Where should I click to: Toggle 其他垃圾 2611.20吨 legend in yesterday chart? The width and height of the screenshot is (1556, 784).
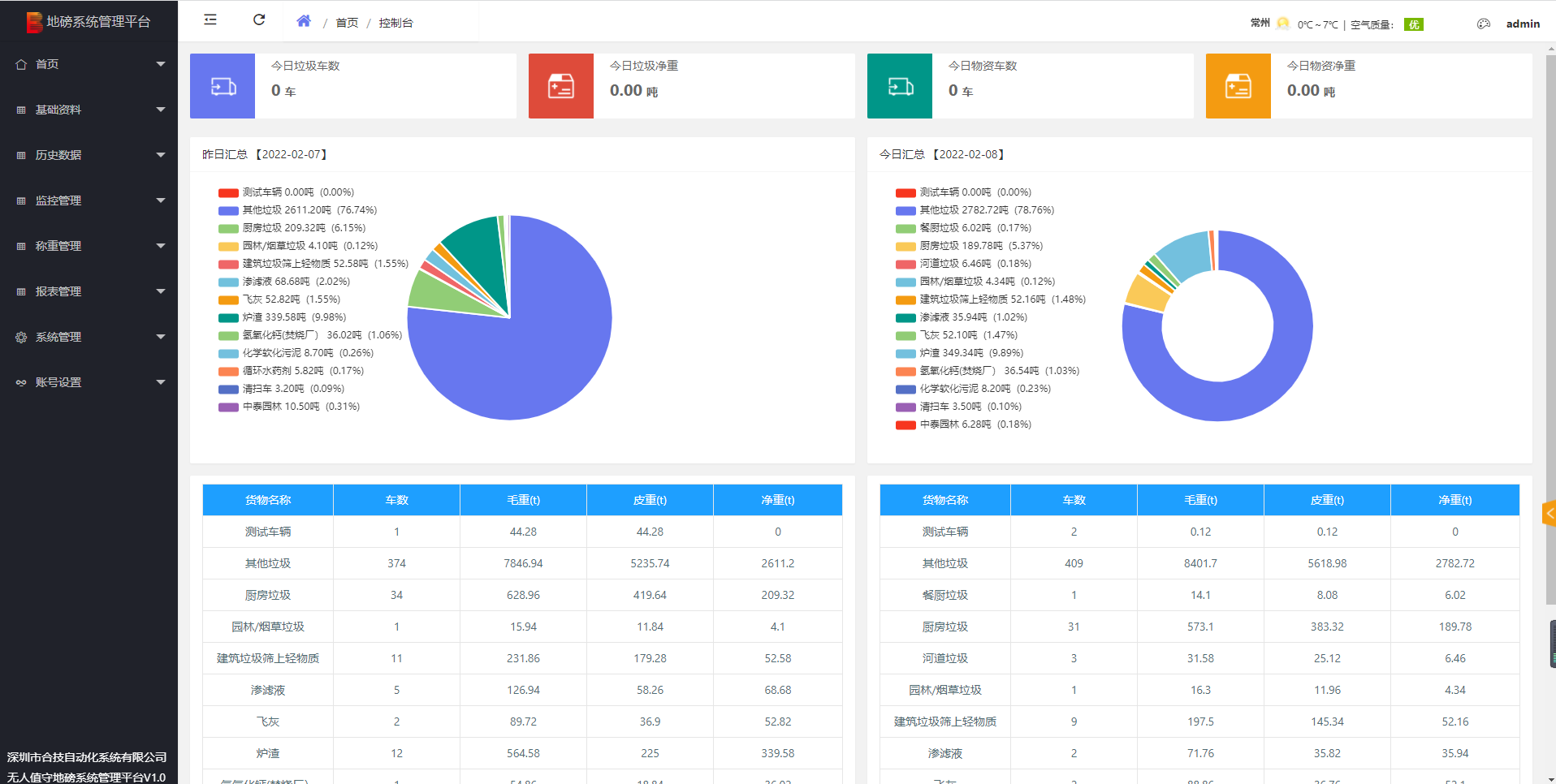coord(297,210)
